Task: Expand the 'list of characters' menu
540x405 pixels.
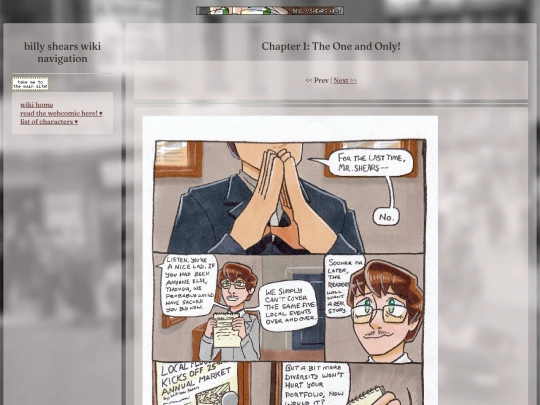Action: 49,122
